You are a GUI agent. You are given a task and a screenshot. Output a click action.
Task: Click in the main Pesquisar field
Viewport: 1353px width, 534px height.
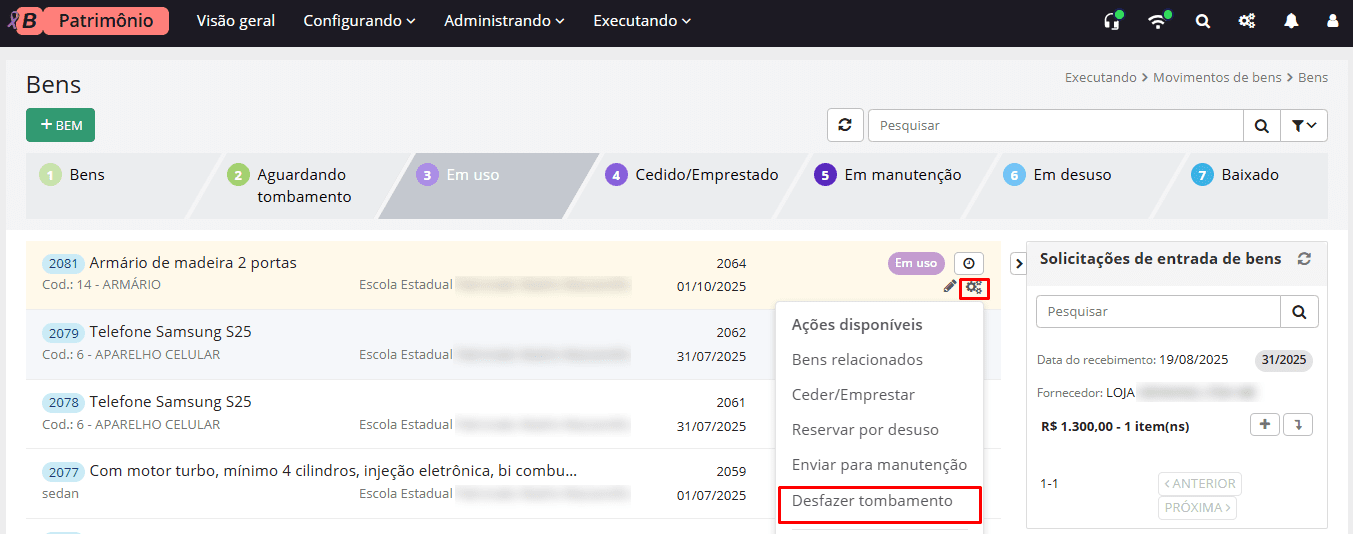coord(1055,126)
